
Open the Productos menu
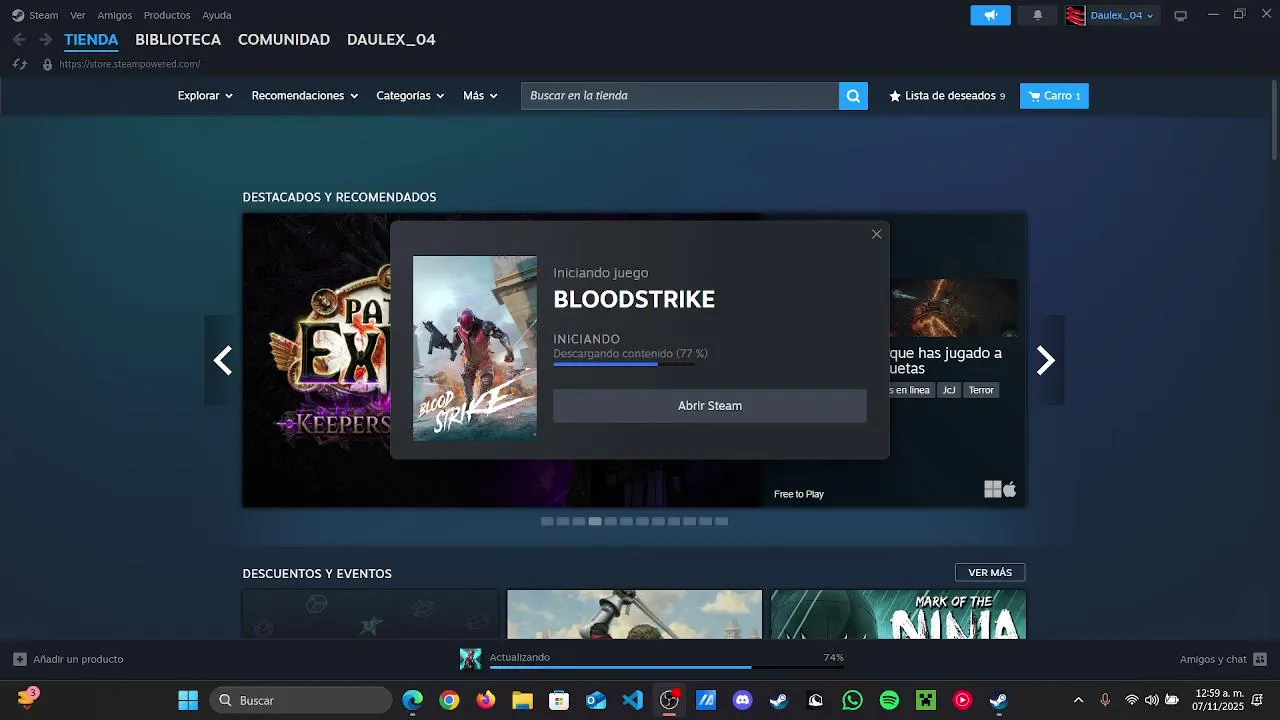(x=167, y=15)
